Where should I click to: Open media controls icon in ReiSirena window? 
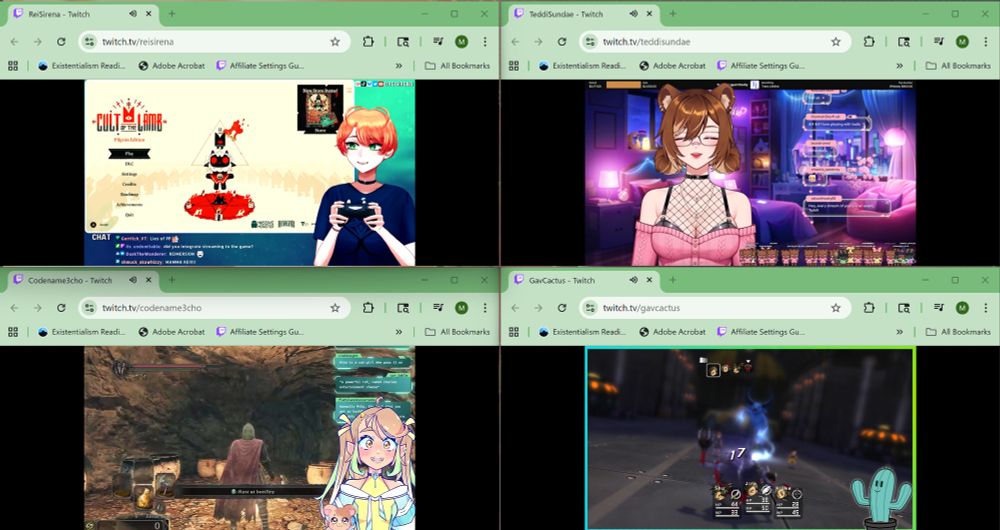pos(438,41)
